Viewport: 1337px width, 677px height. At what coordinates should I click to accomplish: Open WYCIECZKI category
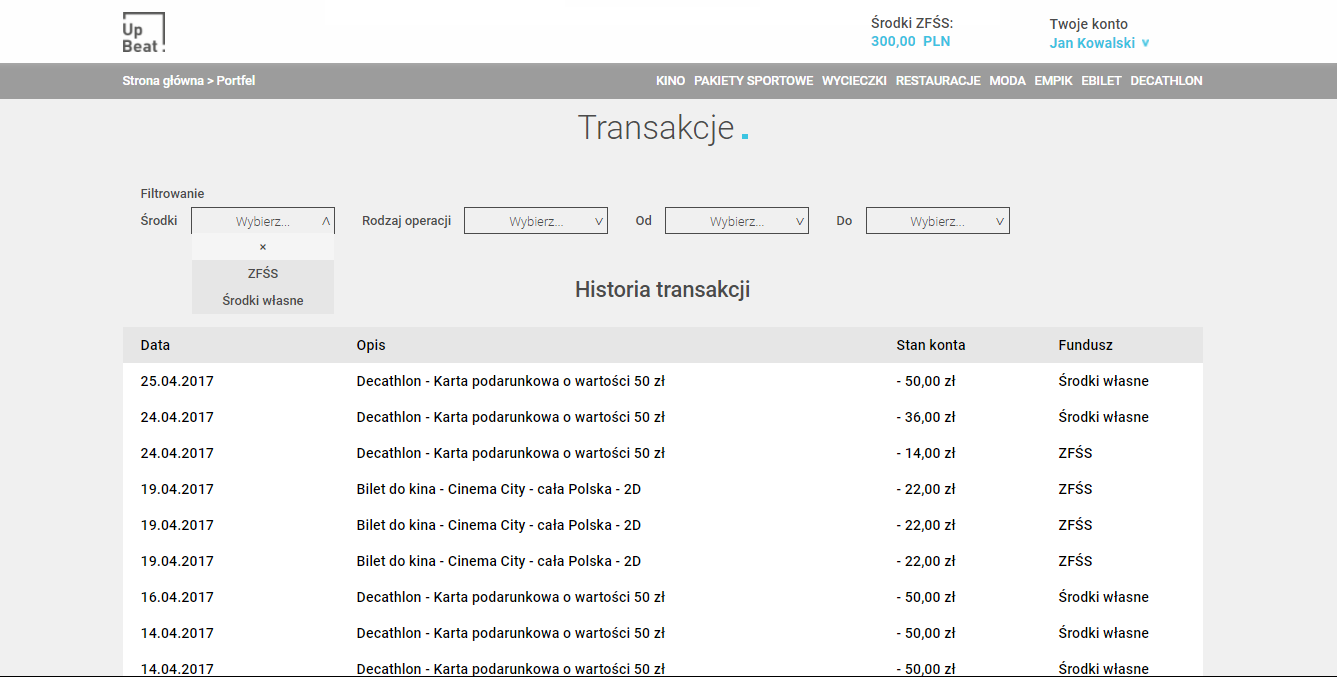[x=854, y=81]
